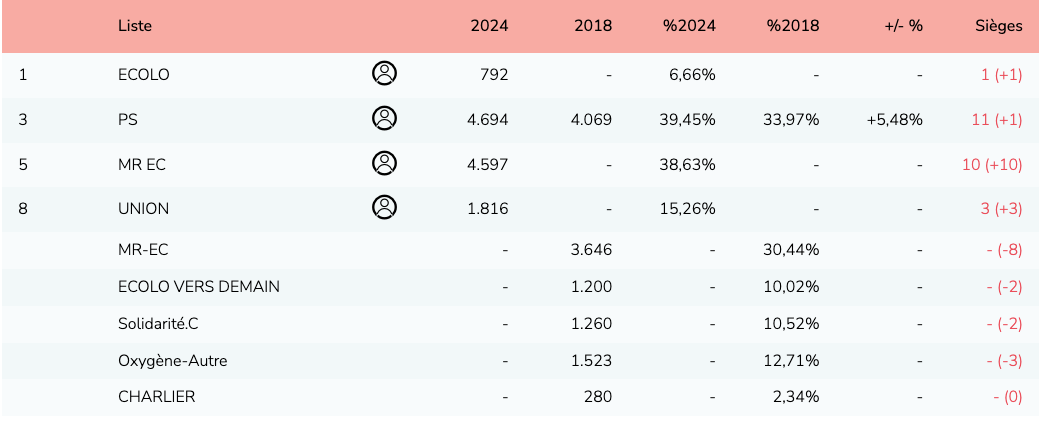Viewport: 1041px width, 431px height.
Task: Show candidates for MR EC list
Action: 384,163
